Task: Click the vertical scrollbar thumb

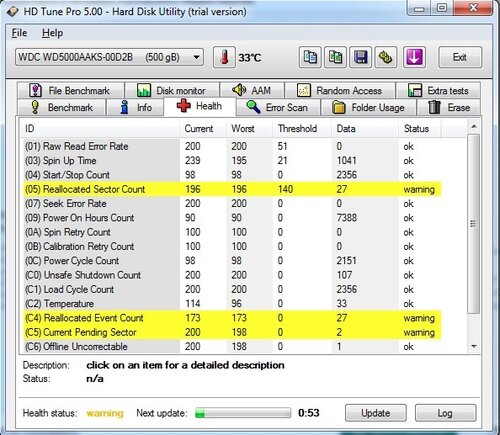Action: [x=474, y=224]
